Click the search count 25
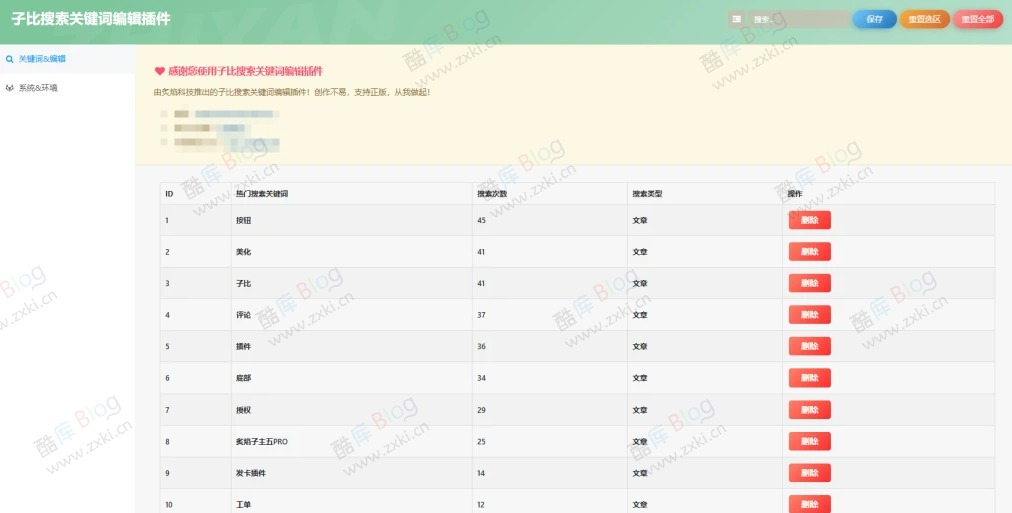 [481, 441]
